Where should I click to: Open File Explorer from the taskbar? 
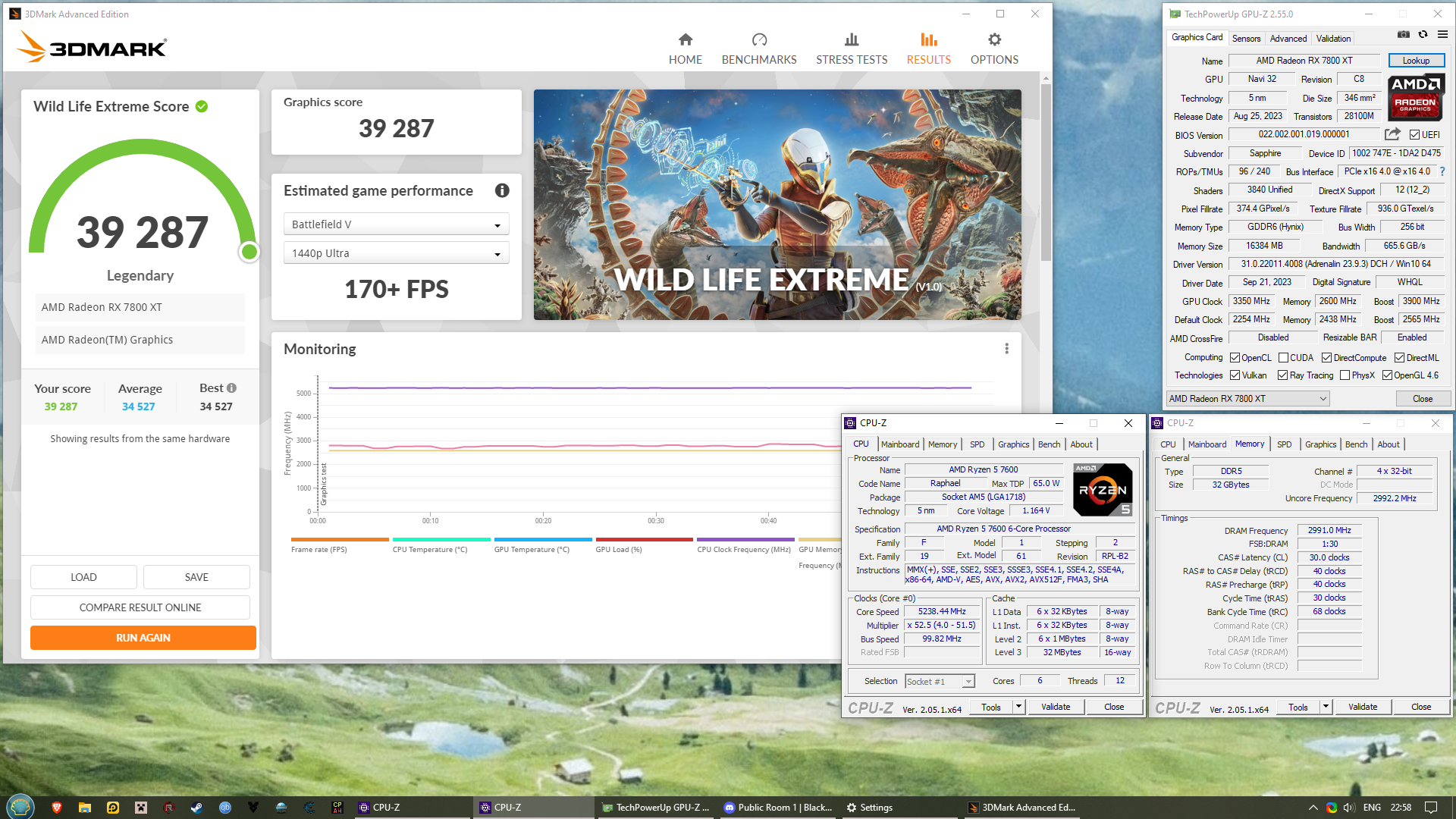[84, 808]
